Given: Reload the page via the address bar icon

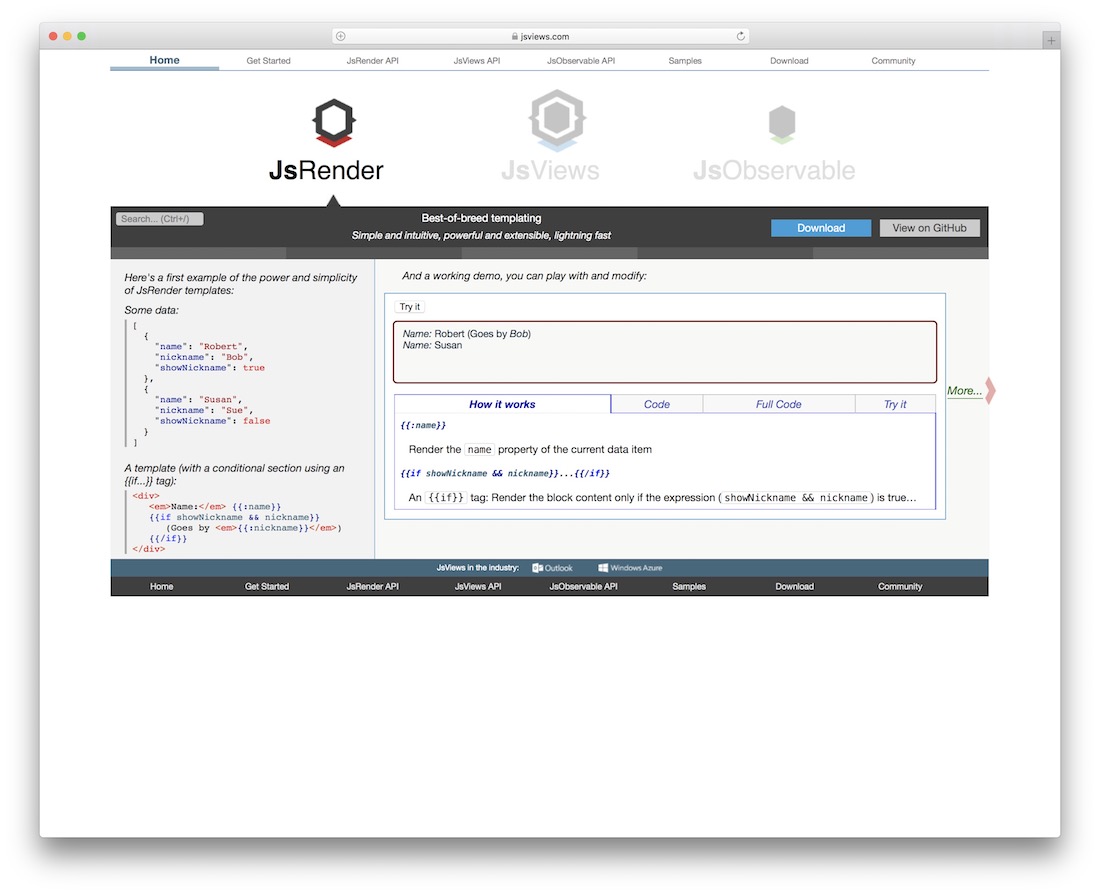Looking at the screenshot, I should [741, 35].
